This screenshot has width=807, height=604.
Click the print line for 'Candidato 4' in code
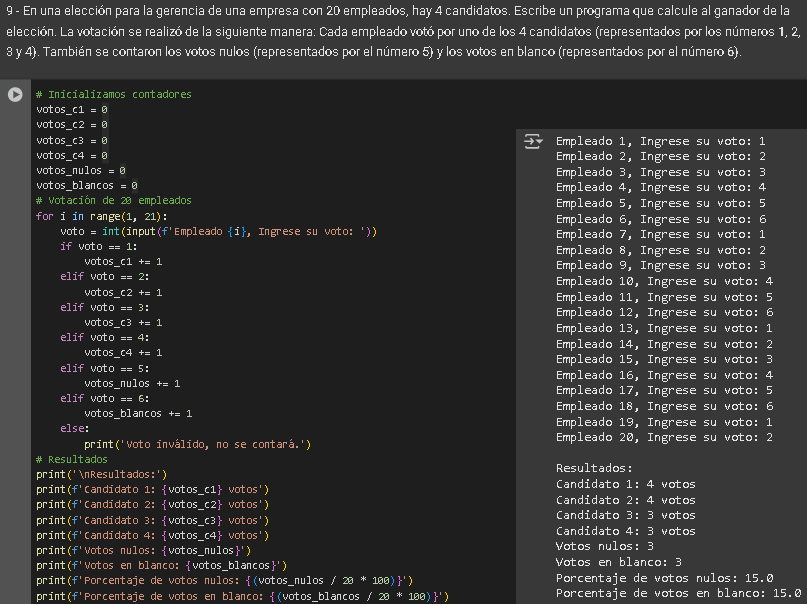tap(153, 535)
